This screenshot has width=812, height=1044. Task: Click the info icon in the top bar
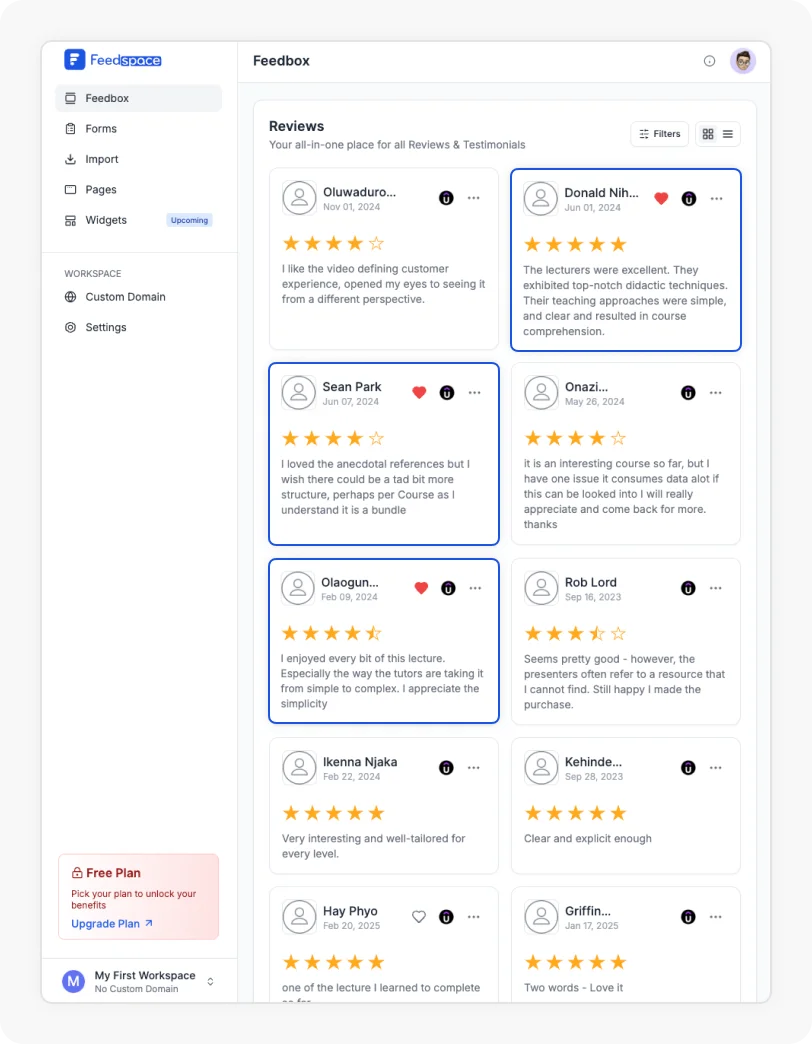[710, 61]
